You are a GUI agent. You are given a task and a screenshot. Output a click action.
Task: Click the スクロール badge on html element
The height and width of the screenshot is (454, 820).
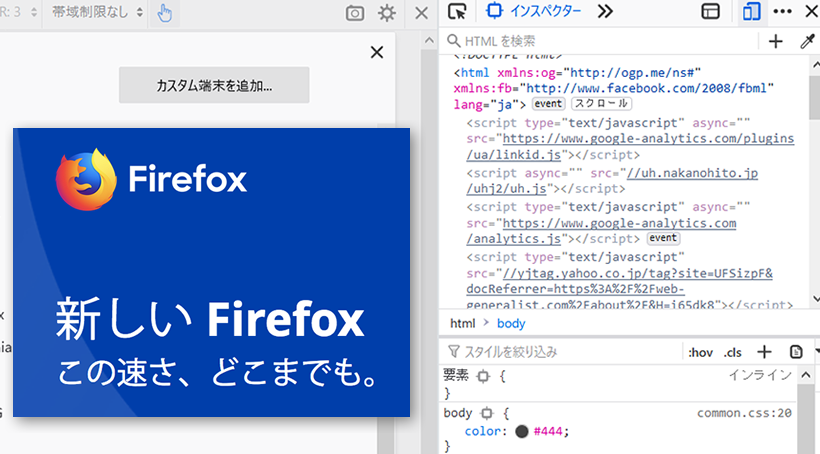pos(601,104)
